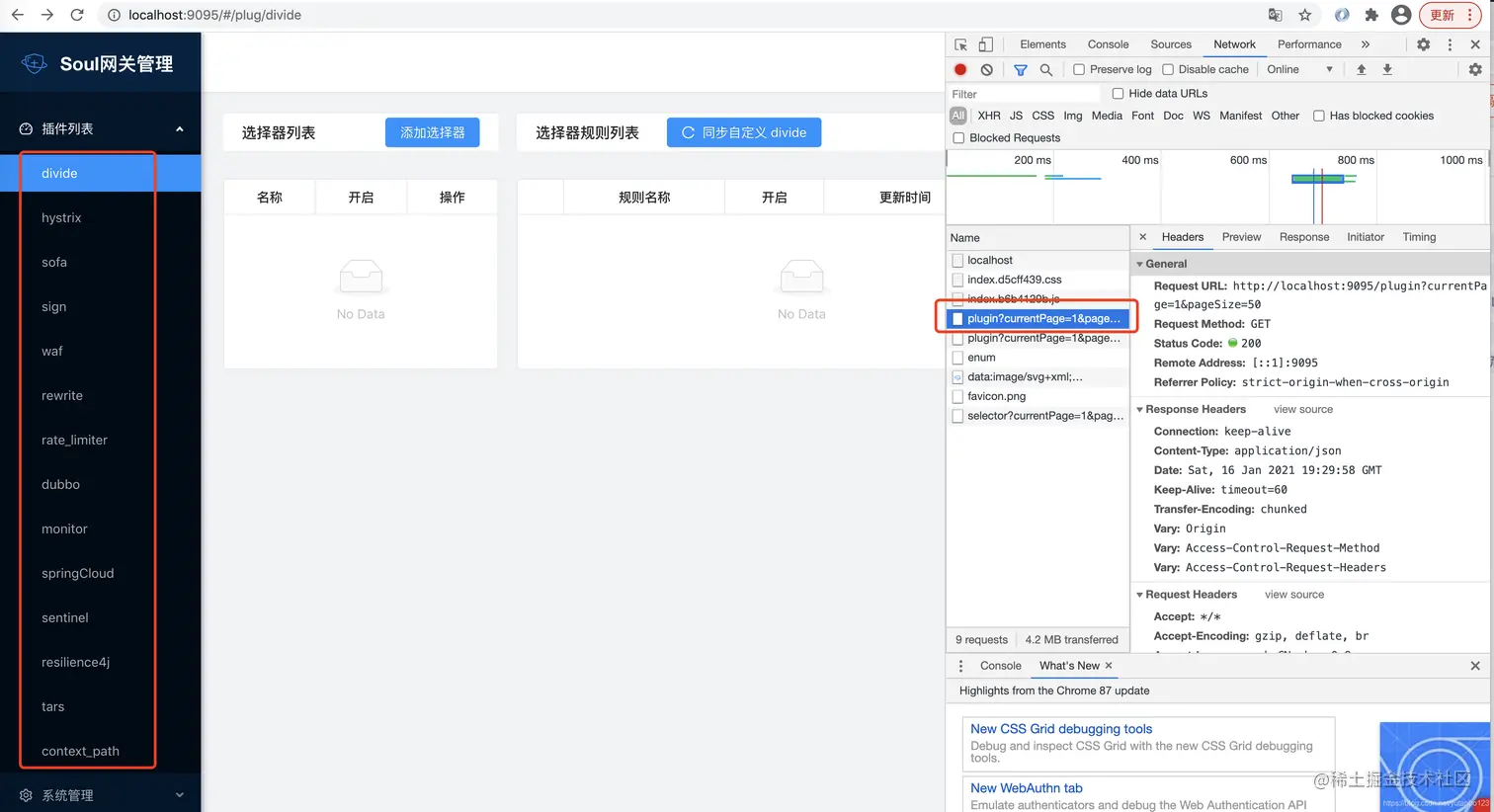Open network search magnifier icon
The width and height of the screenshot is (1494, 812).
click(x=1046, y=69)
